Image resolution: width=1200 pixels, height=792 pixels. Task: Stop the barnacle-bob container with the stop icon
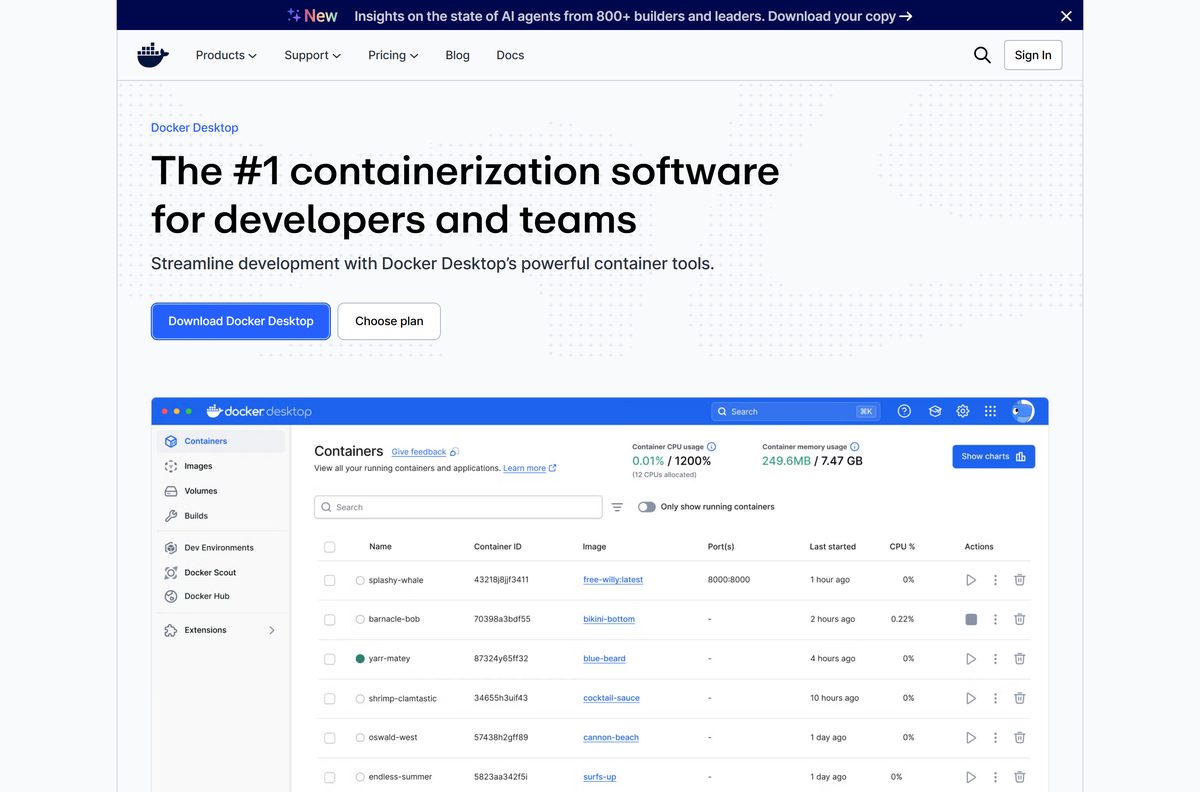tap(971, 619)
